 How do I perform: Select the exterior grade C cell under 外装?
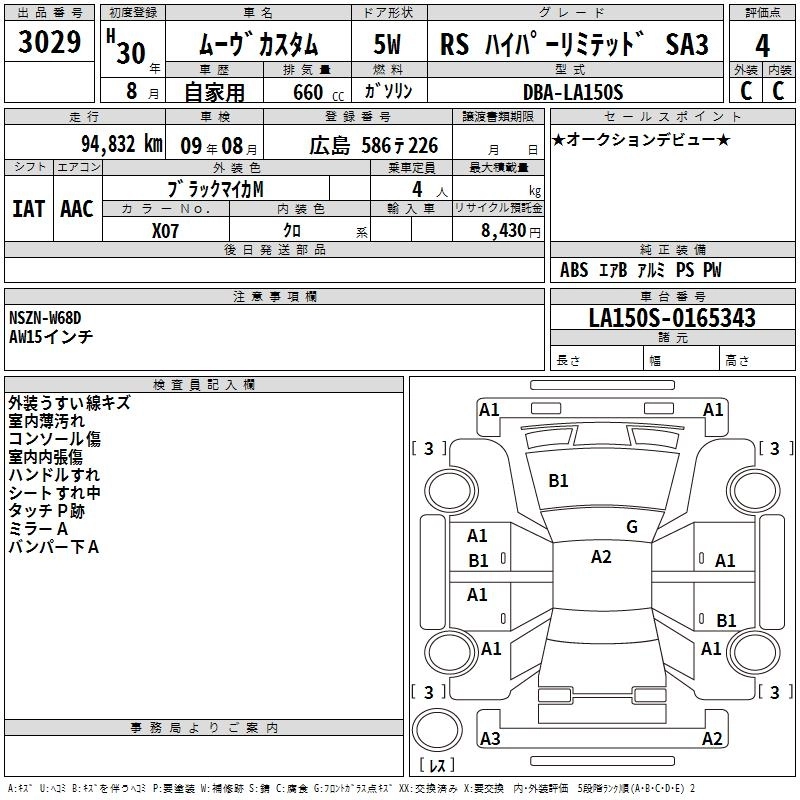(x=744, y=90)
